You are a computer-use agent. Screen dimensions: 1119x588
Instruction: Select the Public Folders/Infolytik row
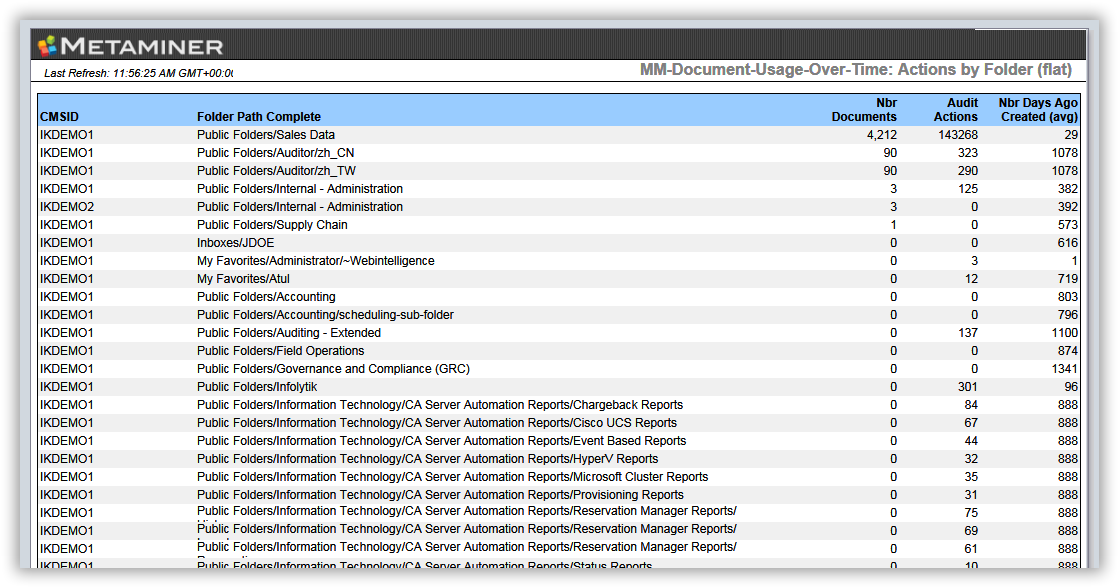point(559,387)
